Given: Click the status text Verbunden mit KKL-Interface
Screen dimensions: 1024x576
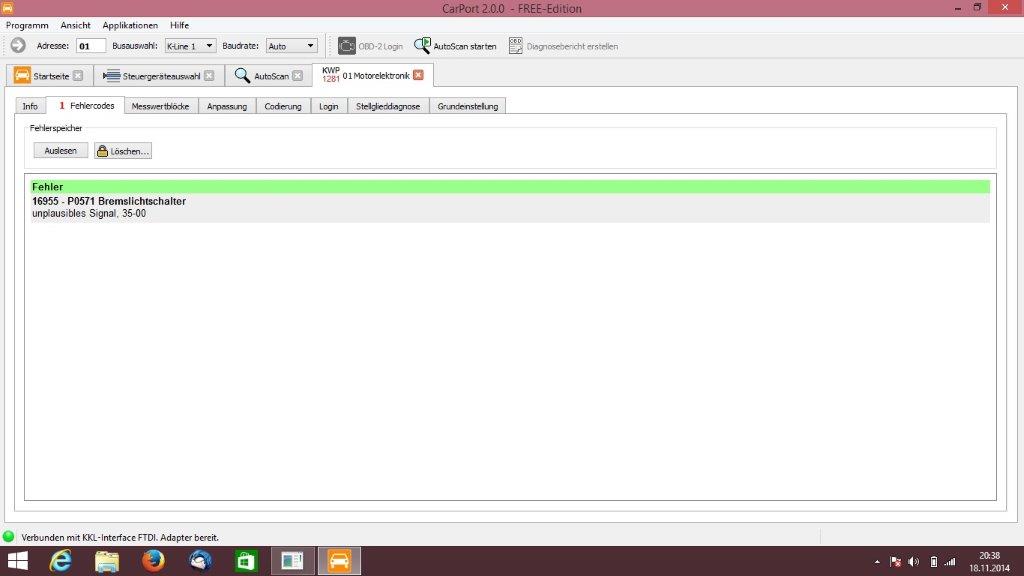Looking at the screenshot, I should pyautogui.click(x=120, y=537).
